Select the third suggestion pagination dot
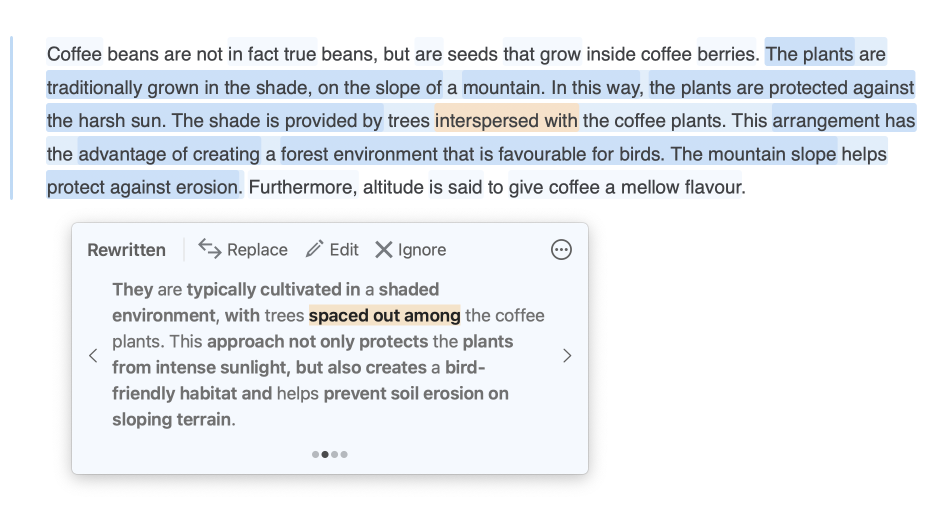949x505 pixels. (x=335, y=454)
